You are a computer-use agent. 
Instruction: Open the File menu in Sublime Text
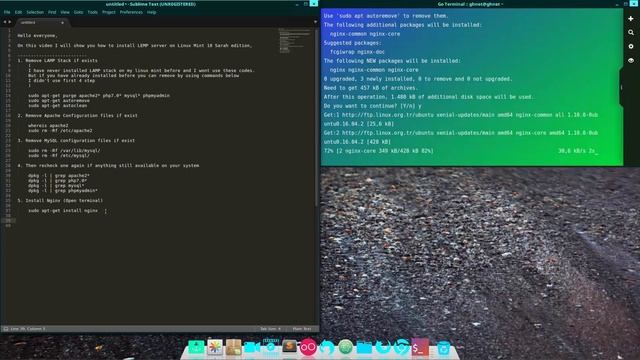click(7, 12)
